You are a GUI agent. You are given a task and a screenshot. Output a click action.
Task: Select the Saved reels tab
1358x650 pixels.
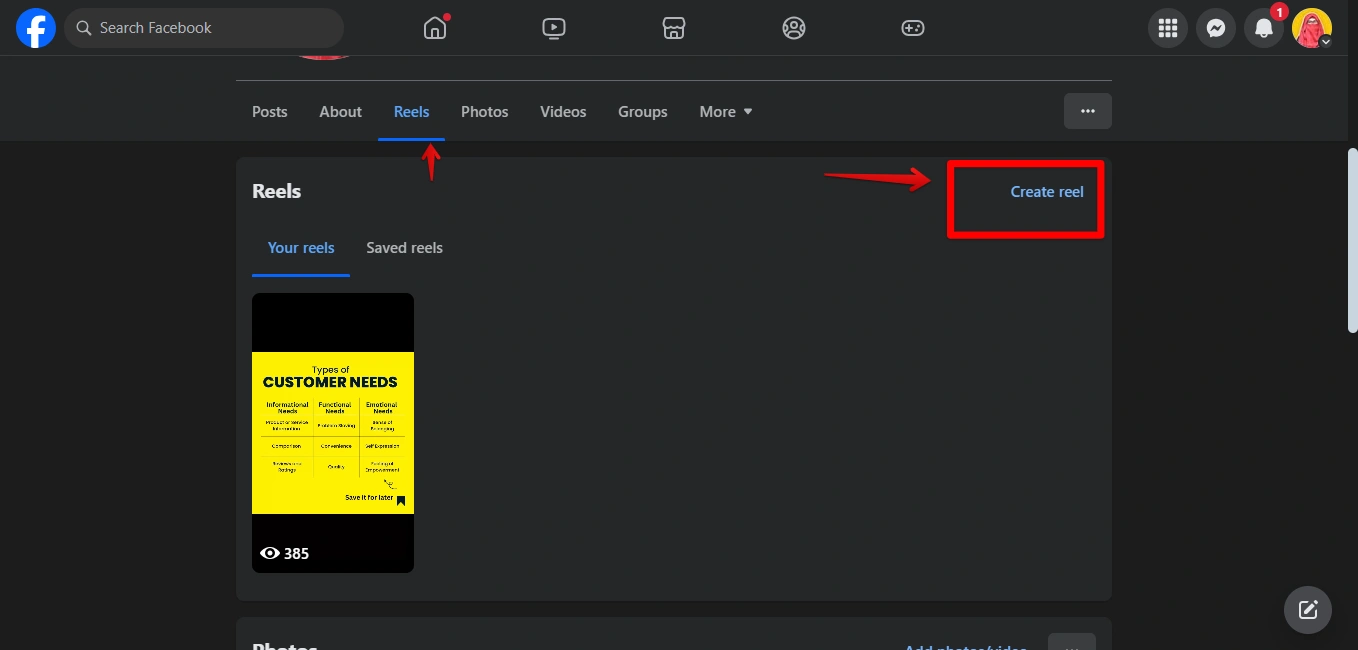click(404, 248)
